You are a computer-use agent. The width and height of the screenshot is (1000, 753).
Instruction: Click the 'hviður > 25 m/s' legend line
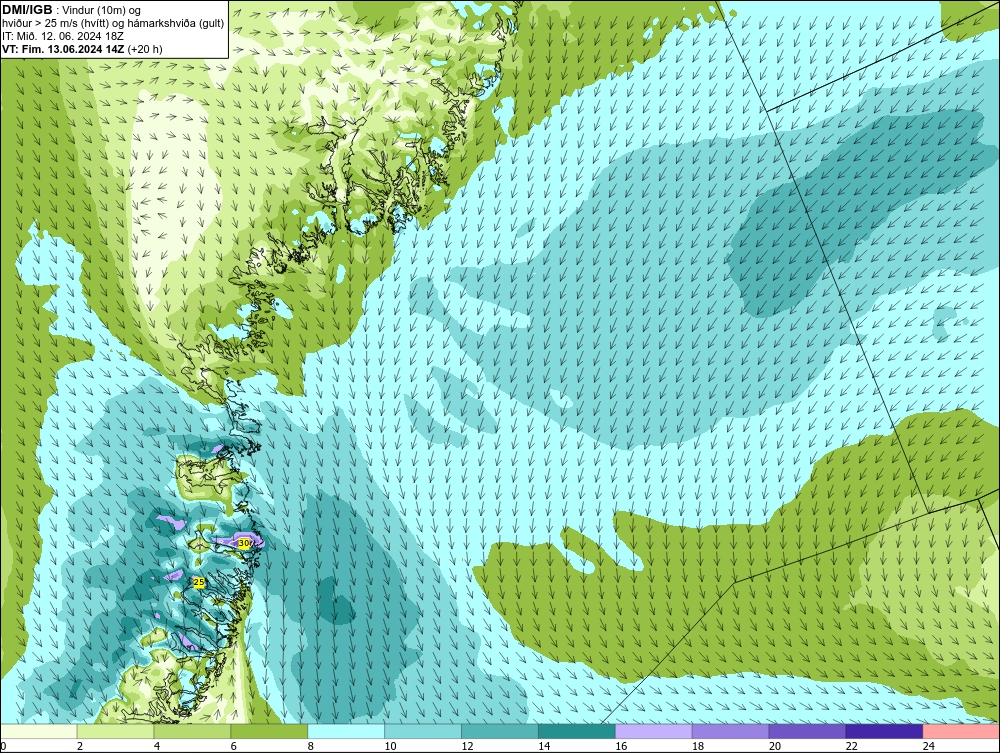tap(113, 24)
